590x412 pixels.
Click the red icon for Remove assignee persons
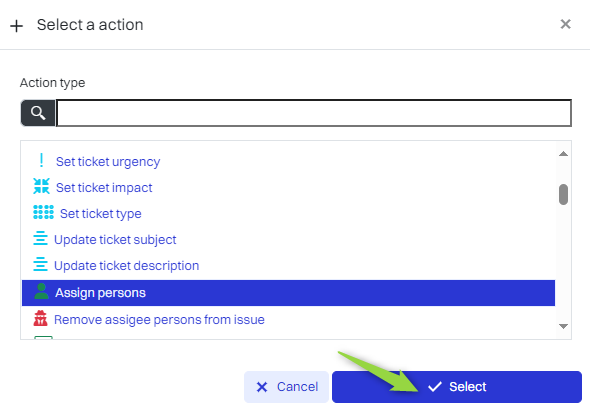point(40,318)
